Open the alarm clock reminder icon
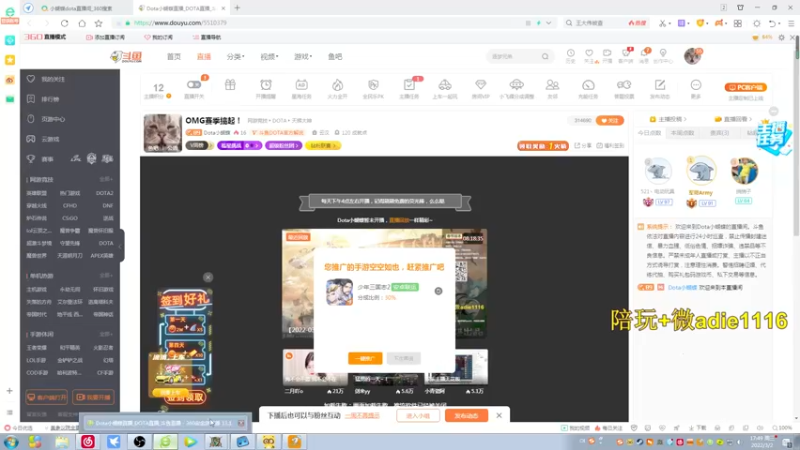Viewport: 800px width, 450px height. coord(266,85)
